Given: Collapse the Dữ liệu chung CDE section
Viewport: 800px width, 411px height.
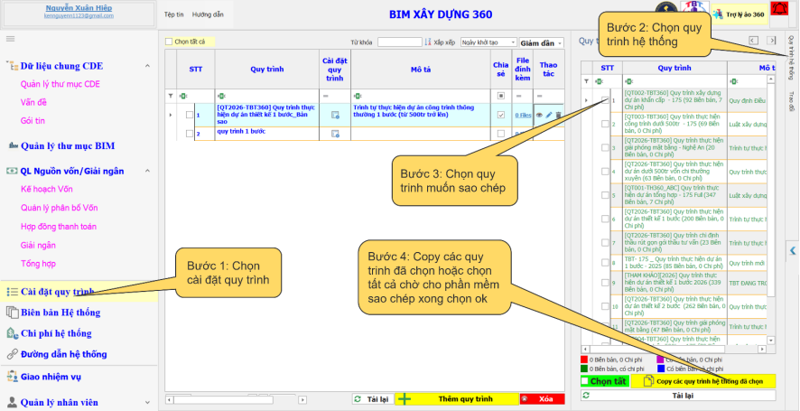Looking at the screenshot, I should pyautogui.click(x=147, y=66).
